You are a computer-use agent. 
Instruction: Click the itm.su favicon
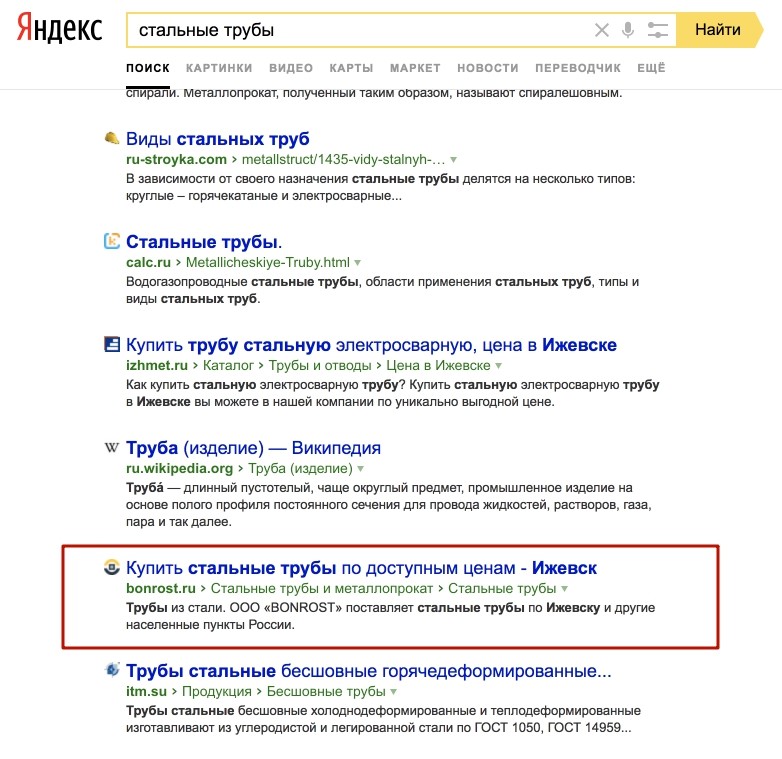(x=112, y=670)
